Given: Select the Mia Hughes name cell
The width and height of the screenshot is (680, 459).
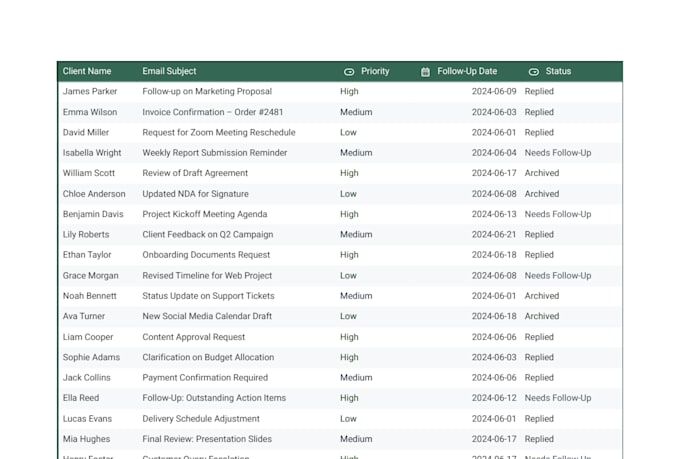Looking at the screenshot, I should click(x=86, y=439).
